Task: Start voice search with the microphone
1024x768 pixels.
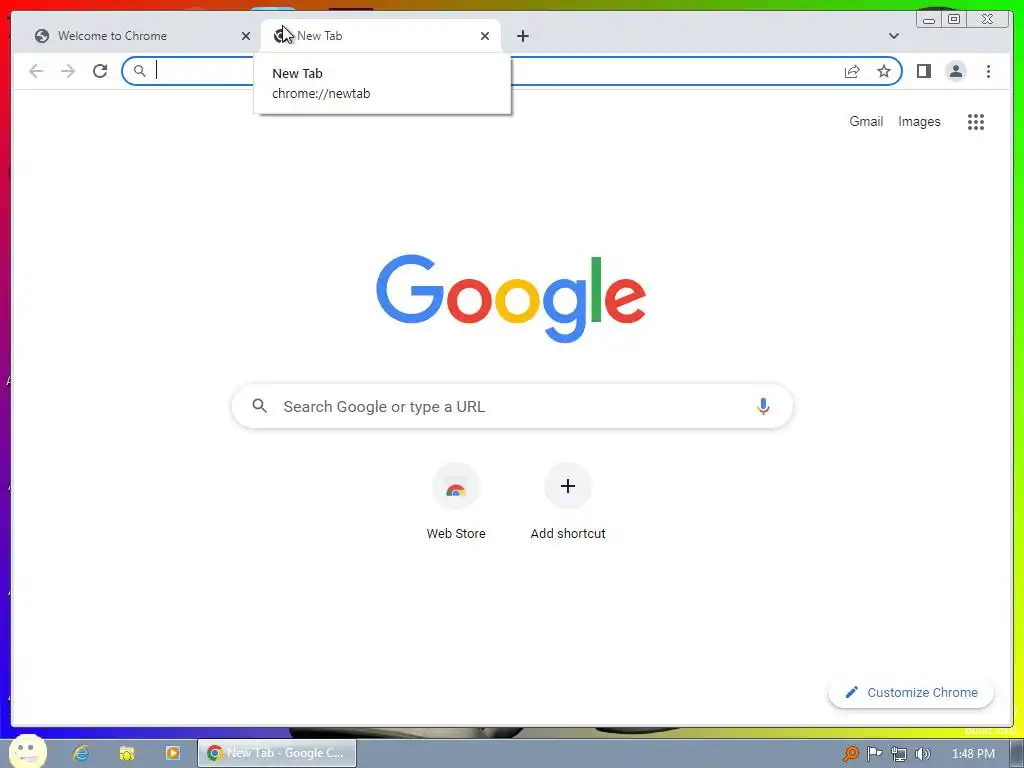Action: (763, 406)
